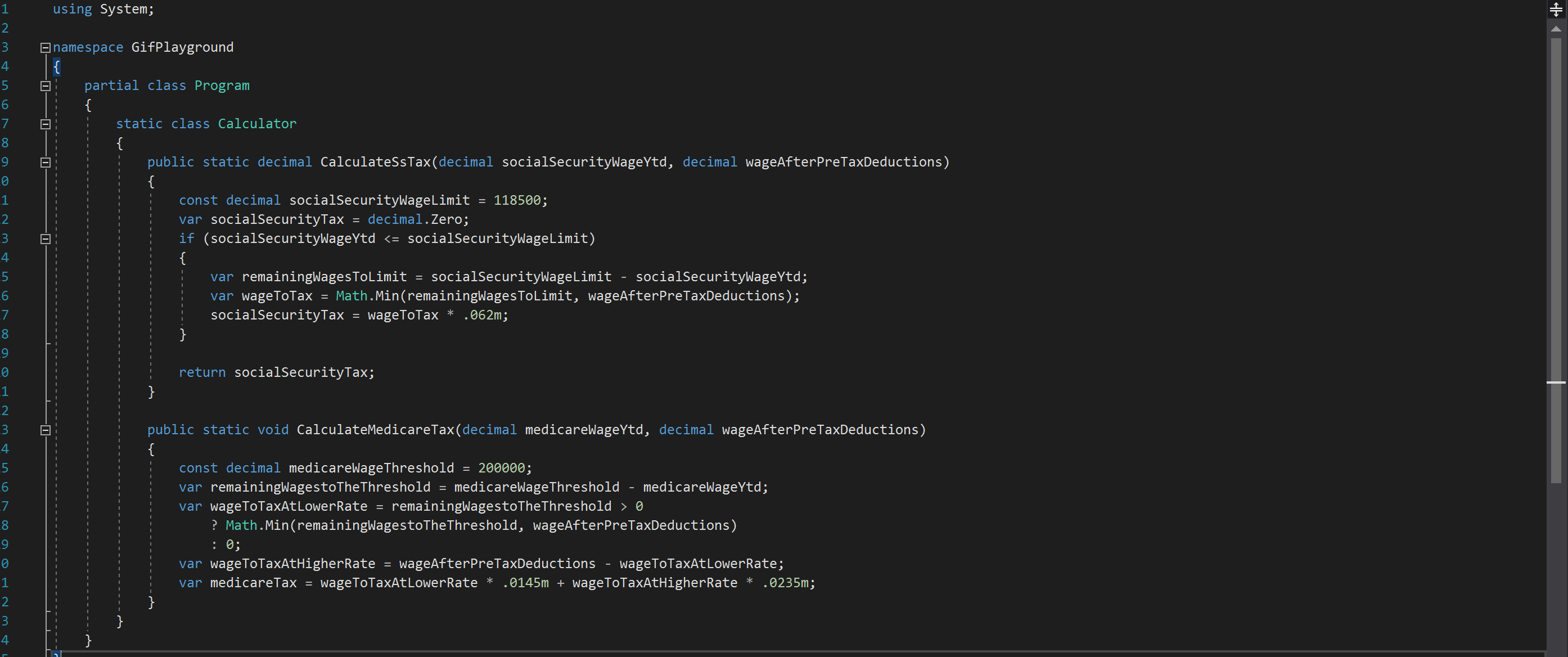Click the 200000 medicare threshold value

501,467
